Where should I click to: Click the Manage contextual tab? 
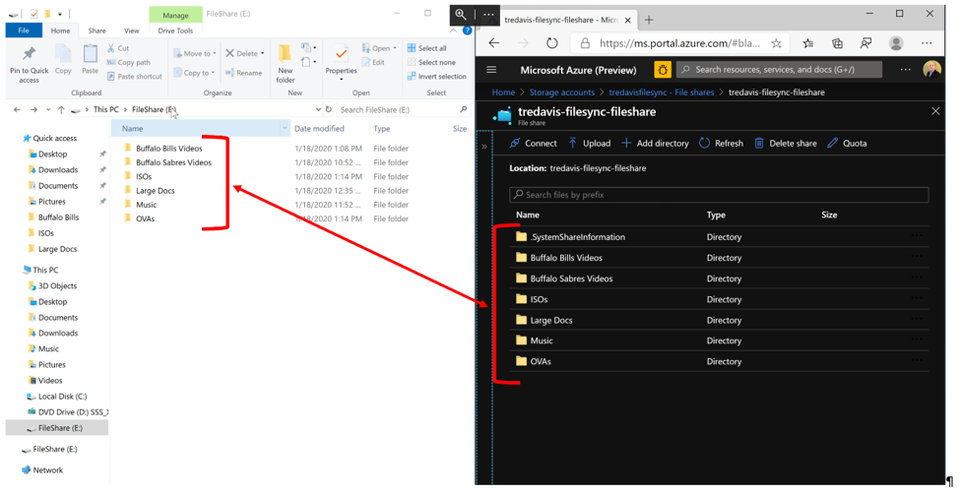pos(175,15)
